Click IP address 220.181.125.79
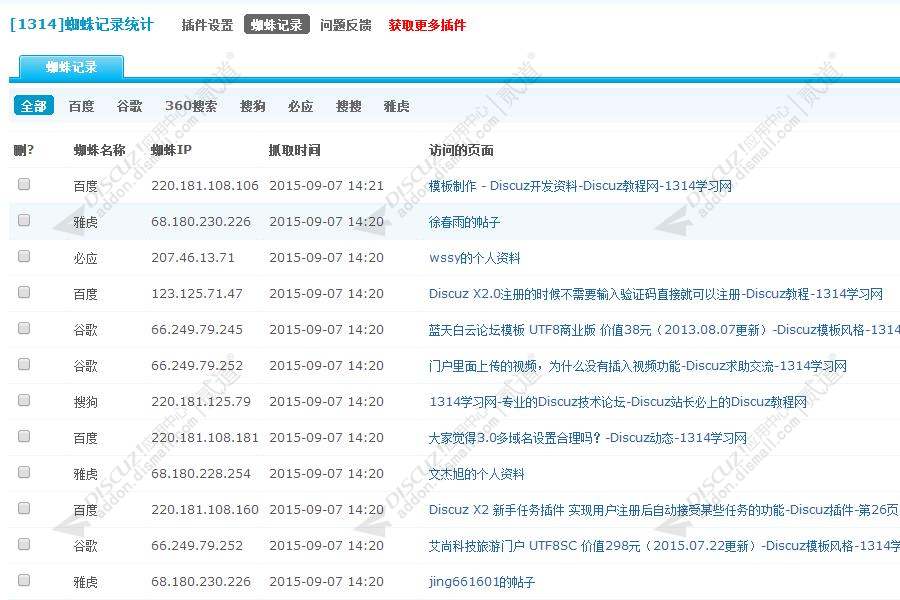This screenshot has width=900, height=600. [201, 402]
